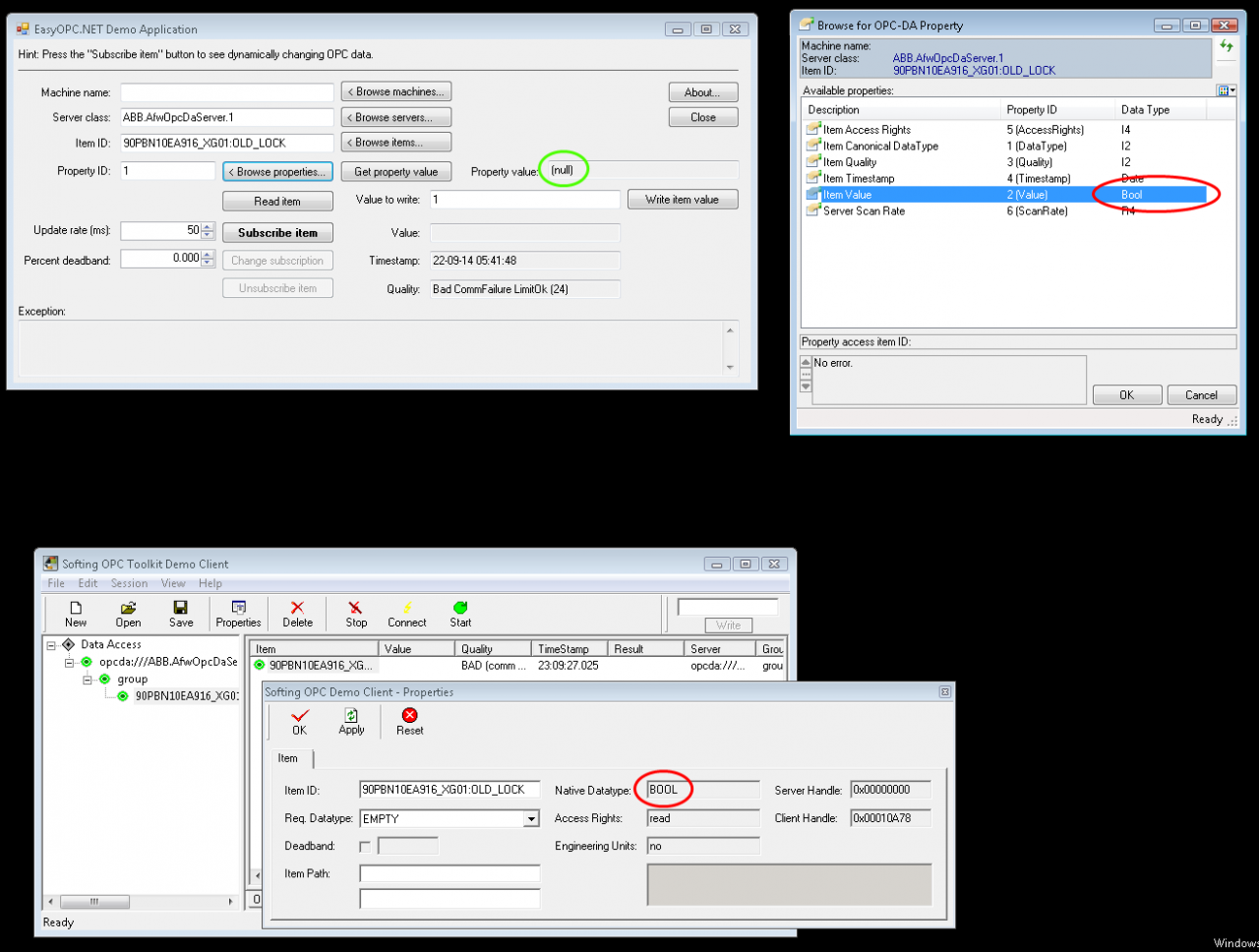Click scroll-up arrow in No error box
The height and width of the screenshot is (952, 1259).
[807, 363]
